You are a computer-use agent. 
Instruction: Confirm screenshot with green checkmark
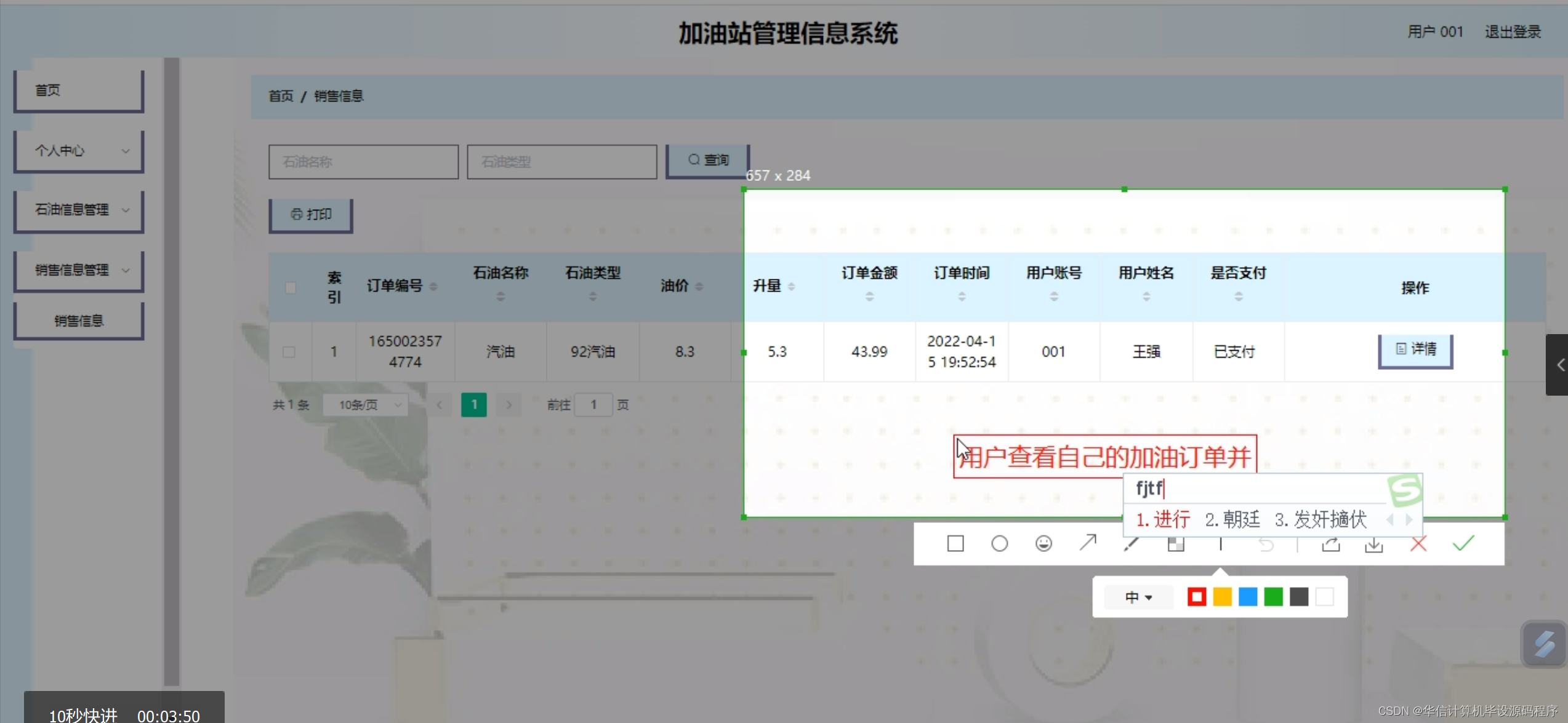point(1463,543)
